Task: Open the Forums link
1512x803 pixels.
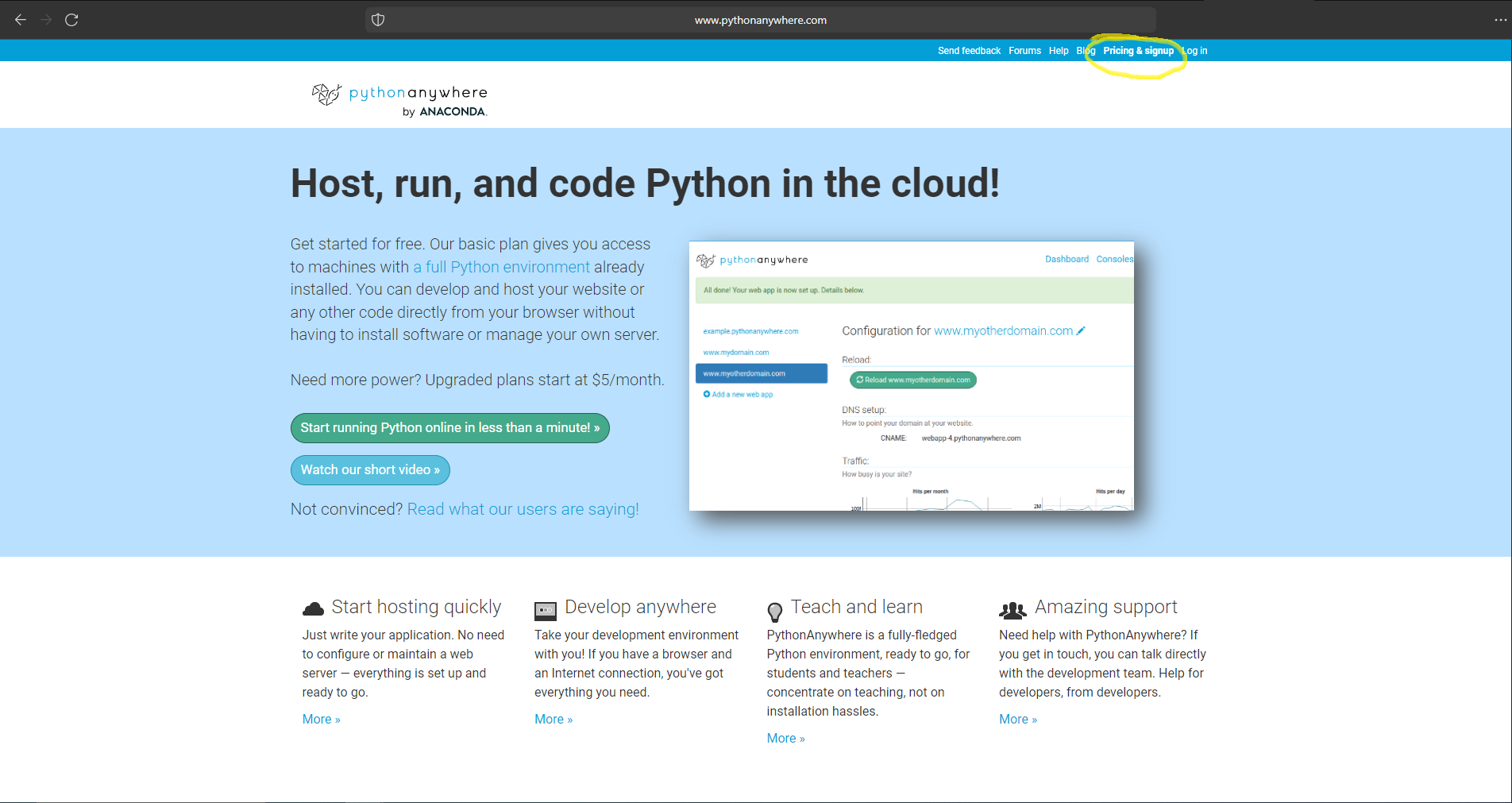Action: pos(1024,51)
